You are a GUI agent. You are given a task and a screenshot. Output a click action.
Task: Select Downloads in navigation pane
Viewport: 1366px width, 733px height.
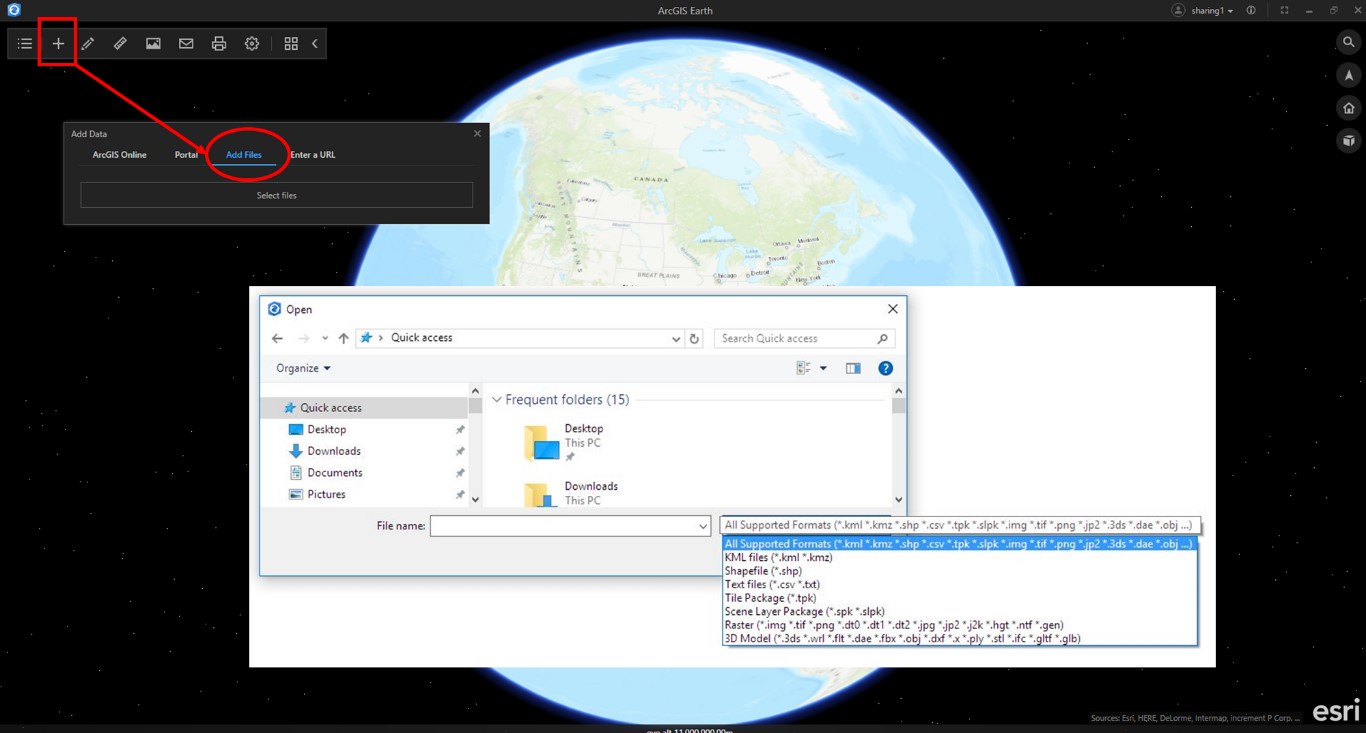point(334,451)
